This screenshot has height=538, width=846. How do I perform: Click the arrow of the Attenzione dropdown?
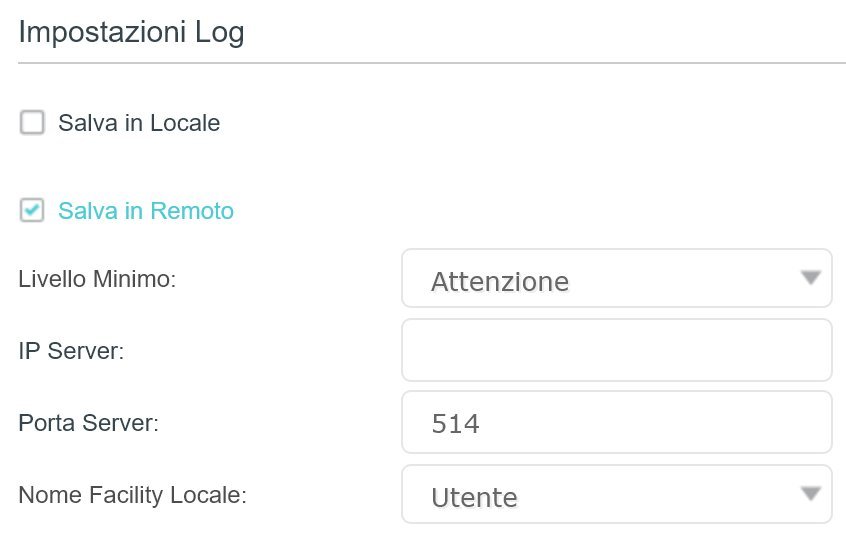pyautogui.click(x=811, y=277)
